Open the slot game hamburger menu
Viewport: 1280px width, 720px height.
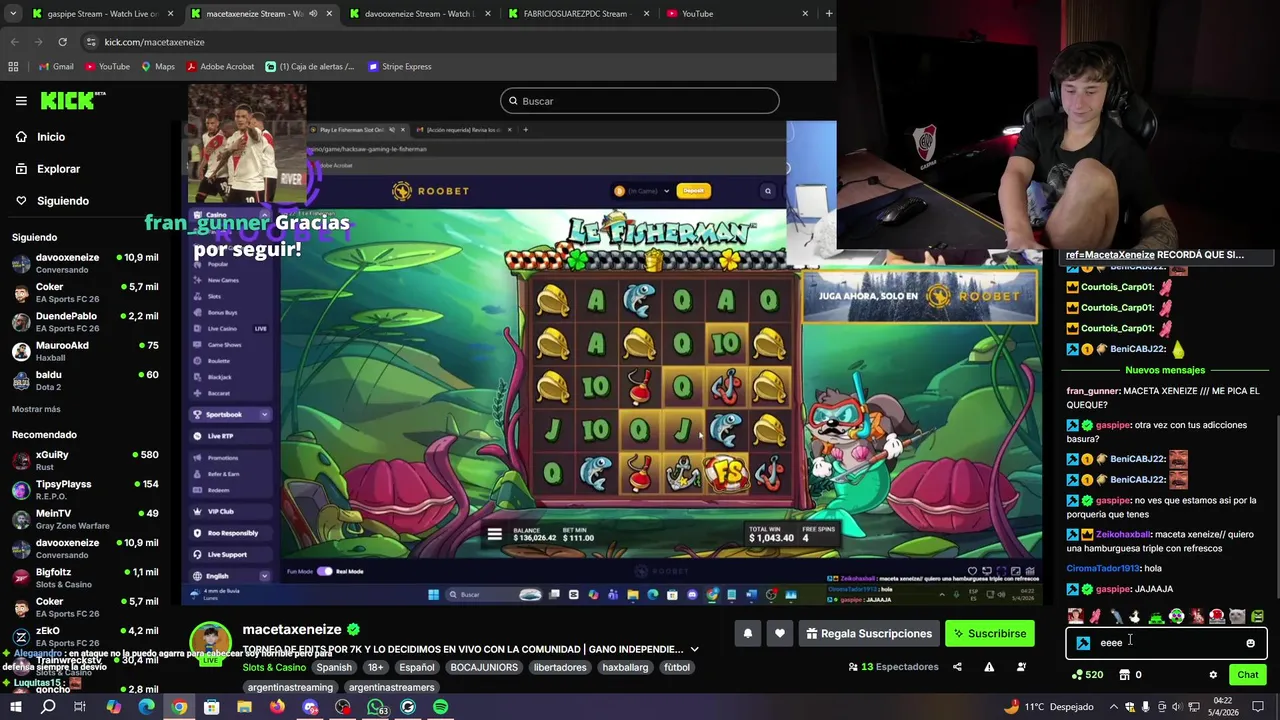(x=494, y=534)
